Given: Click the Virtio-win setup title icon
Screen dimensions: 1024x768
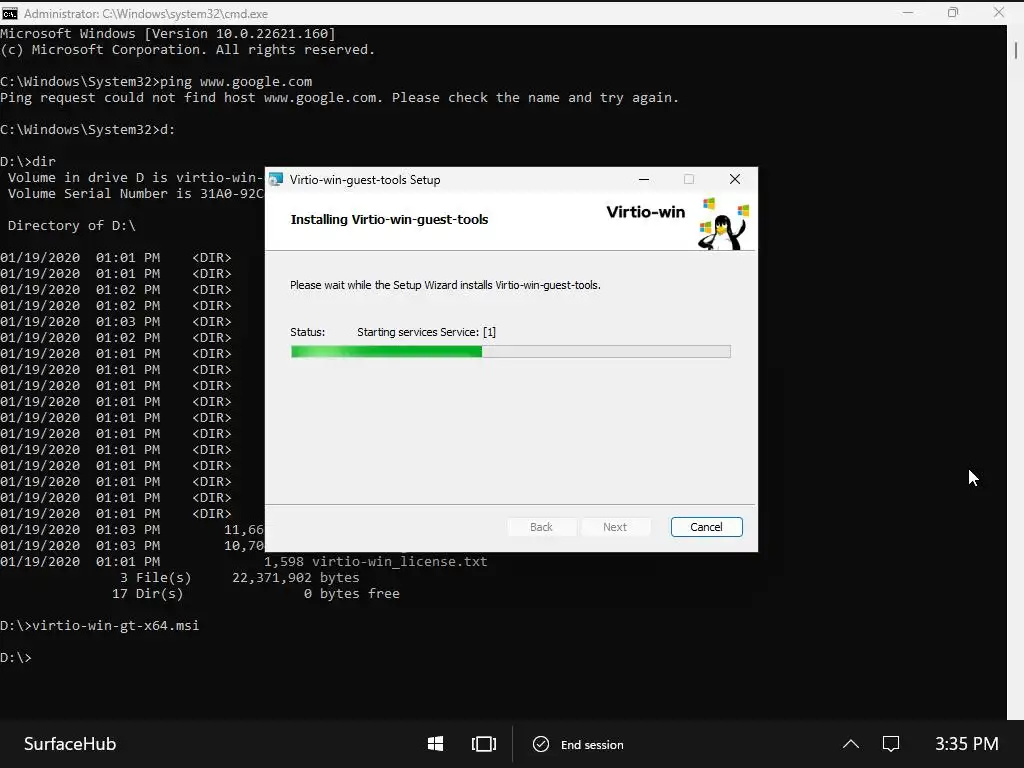Looking at the screenshot, I should coord(276,180).
